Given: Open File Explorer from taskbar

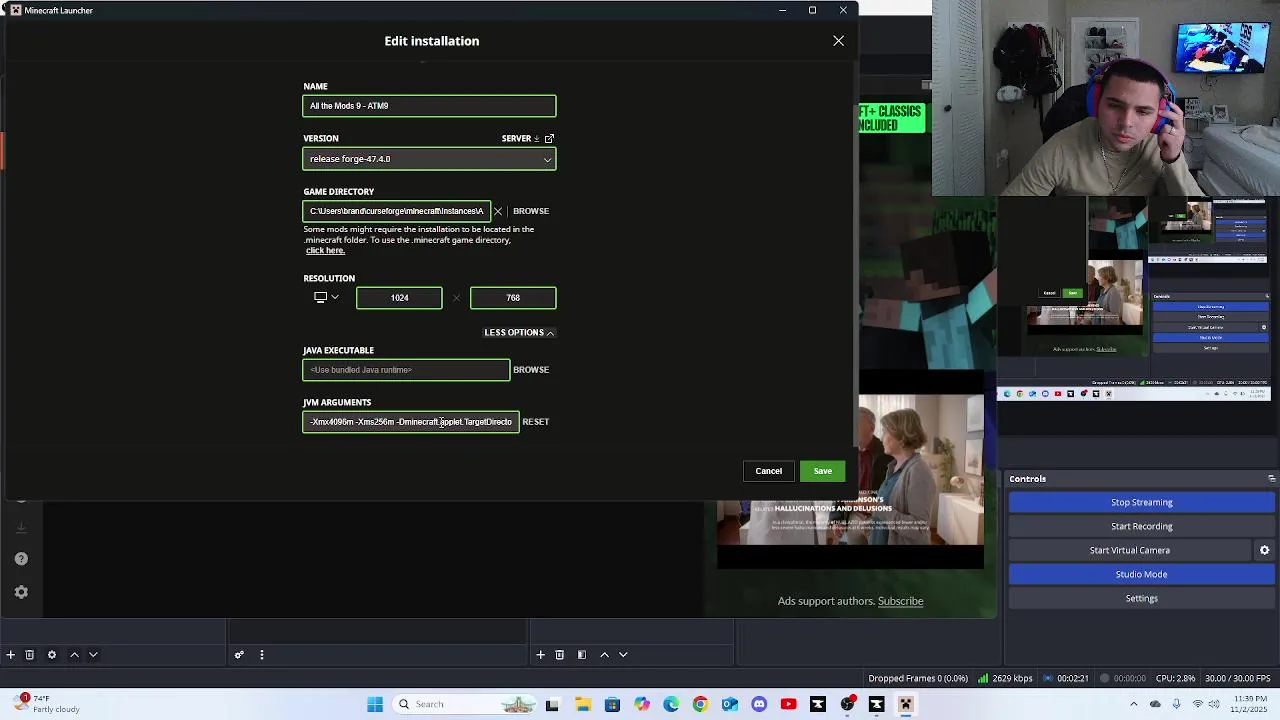Looking at the screenshot, I should click(583, 704).
